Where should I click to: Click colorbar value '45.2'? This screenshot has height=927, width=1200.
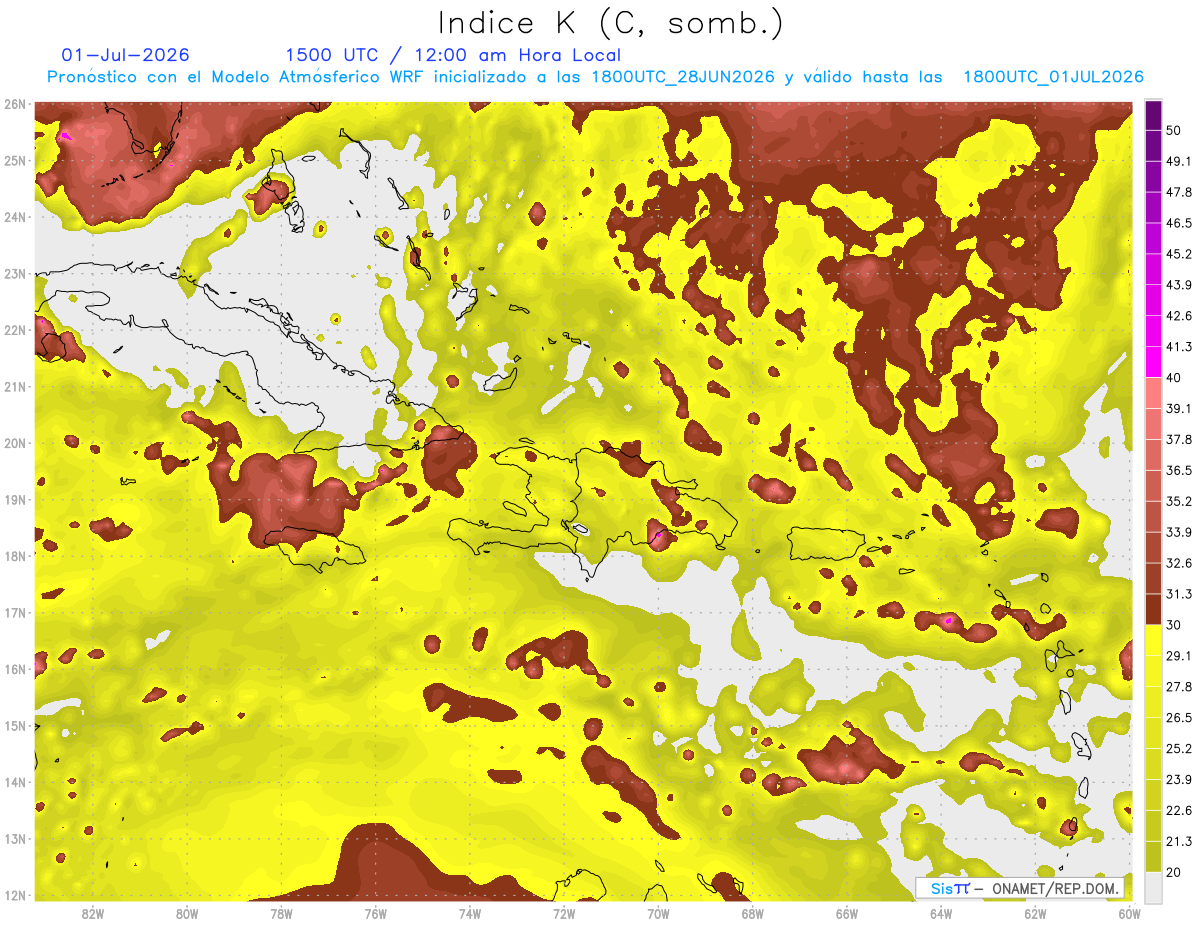(x=1179, y=253)
